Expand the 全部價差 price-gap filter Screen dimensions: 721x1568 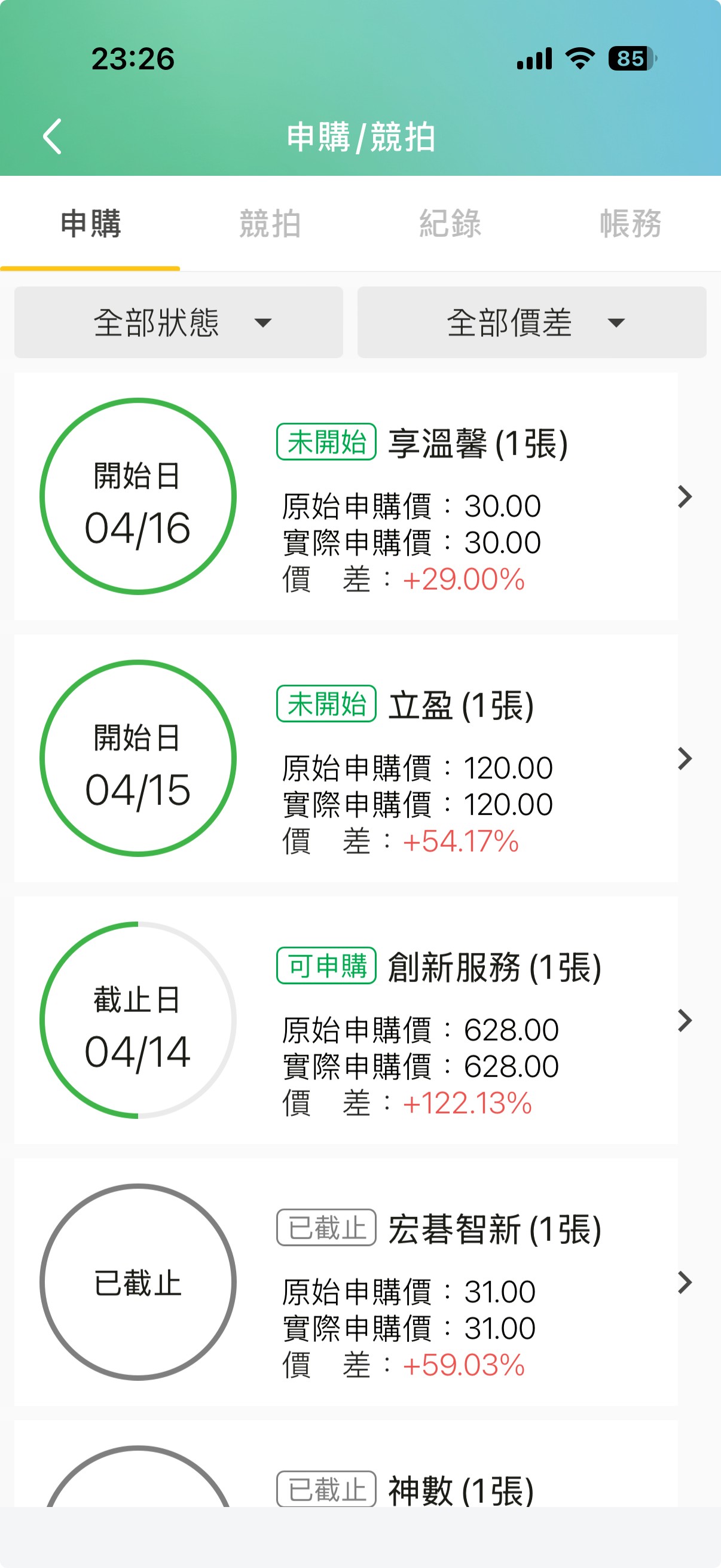[531, 322]
